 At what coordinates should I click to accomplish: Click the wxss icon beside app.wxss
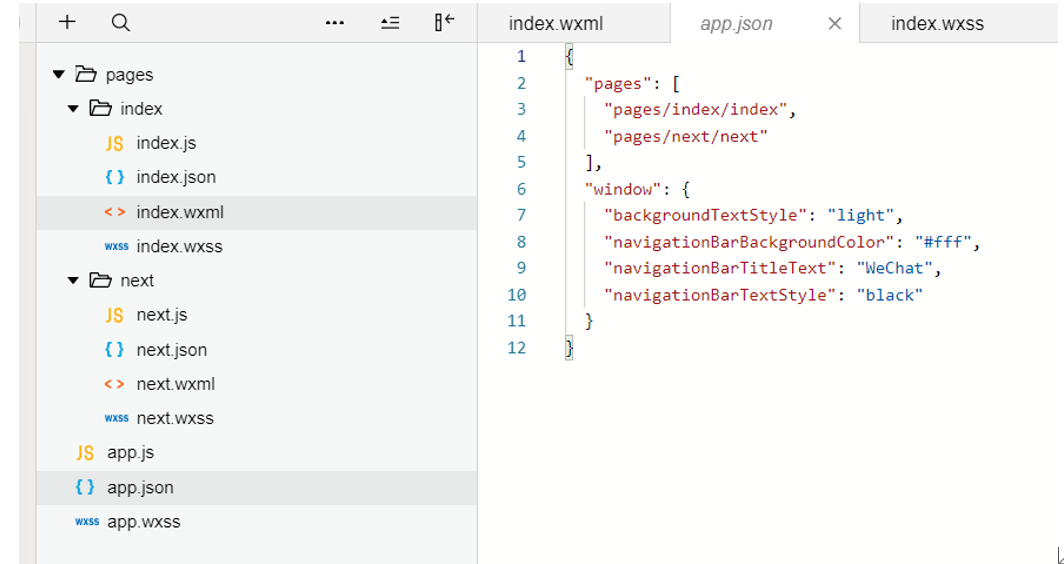[x=87, y=522]
